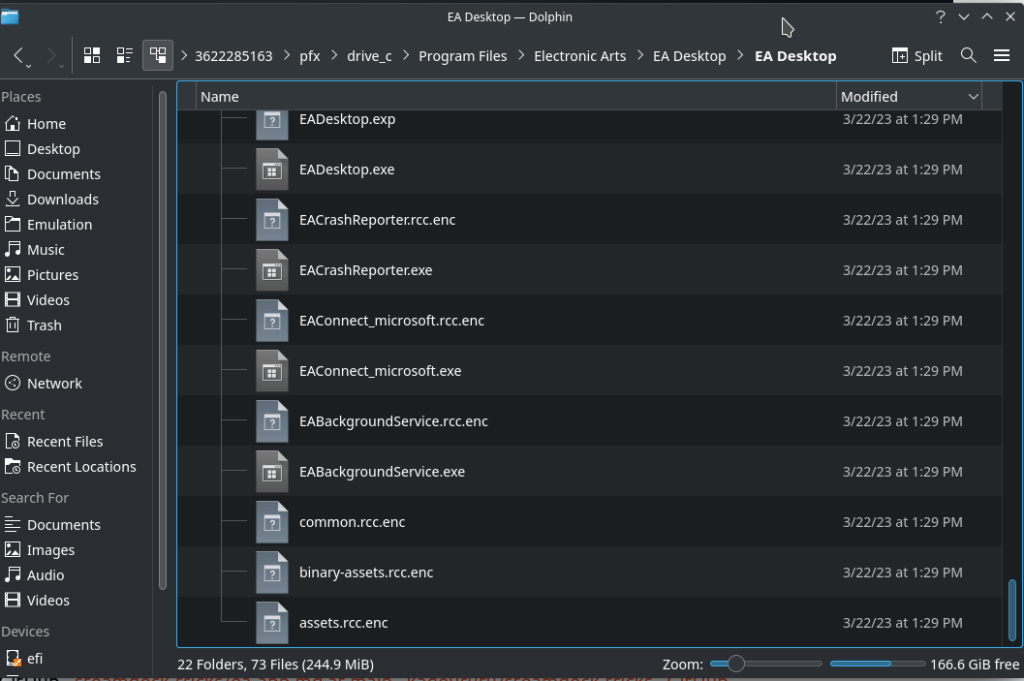Sort by Name column header
Viewport: 1024px width, 681px height.
pos(220,97)
